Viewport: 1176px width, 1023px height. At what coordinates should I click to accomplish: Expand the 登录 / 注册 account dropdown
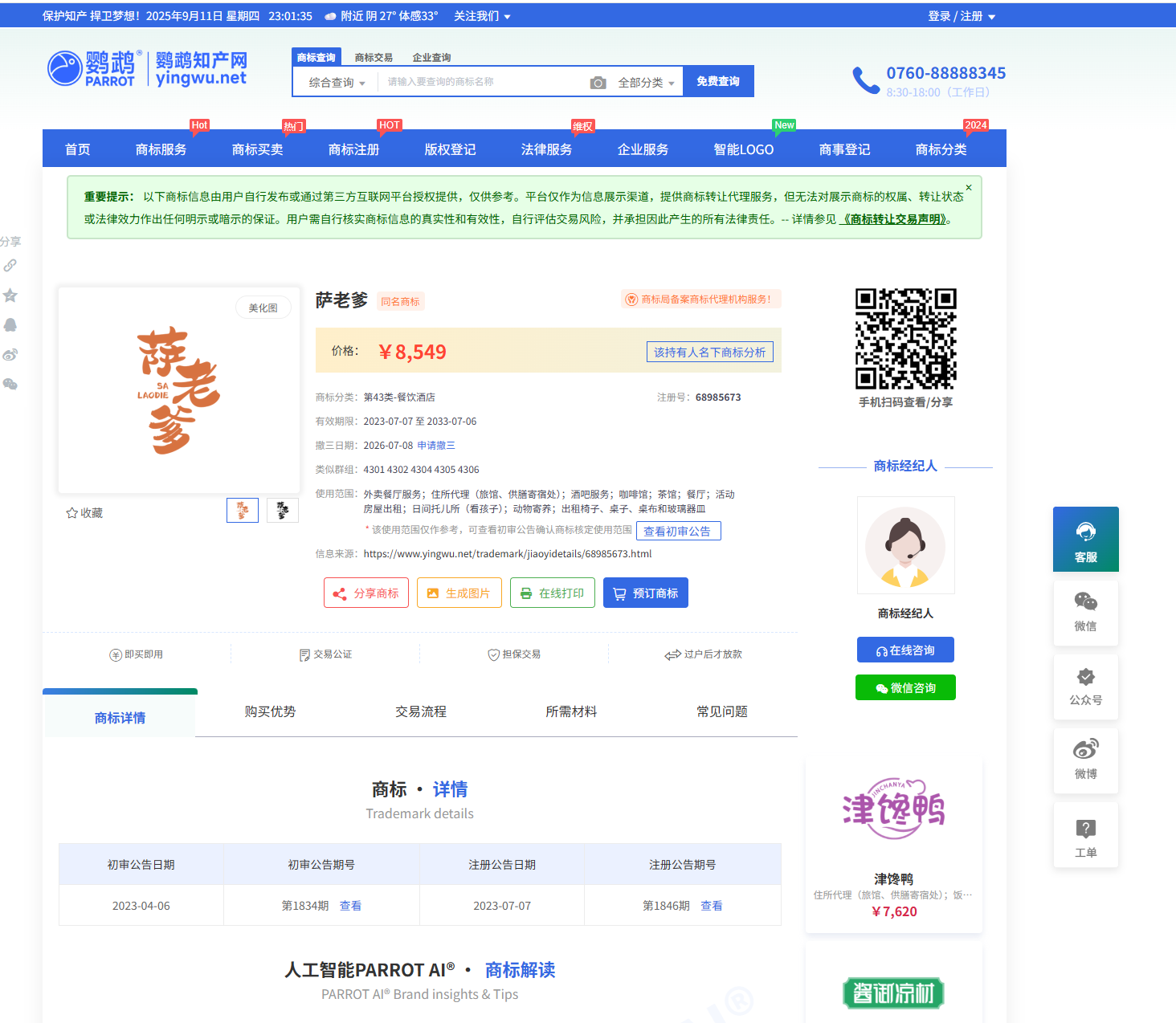tap(961, 16)
